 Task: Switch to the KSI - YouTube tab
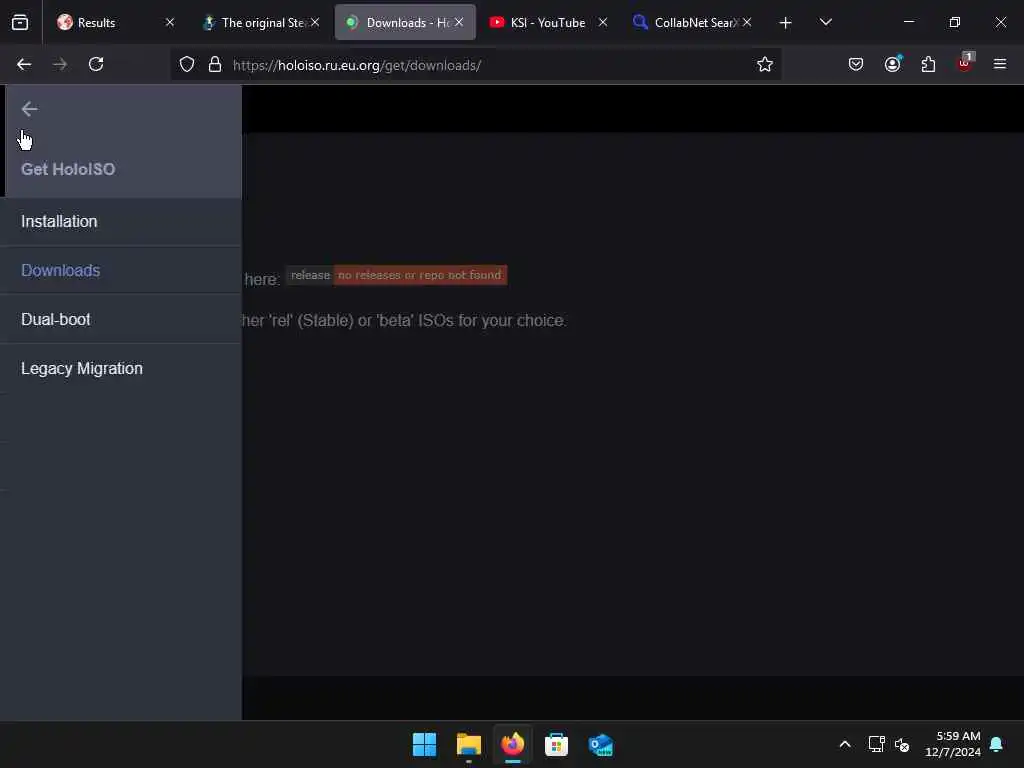point(547,22)
